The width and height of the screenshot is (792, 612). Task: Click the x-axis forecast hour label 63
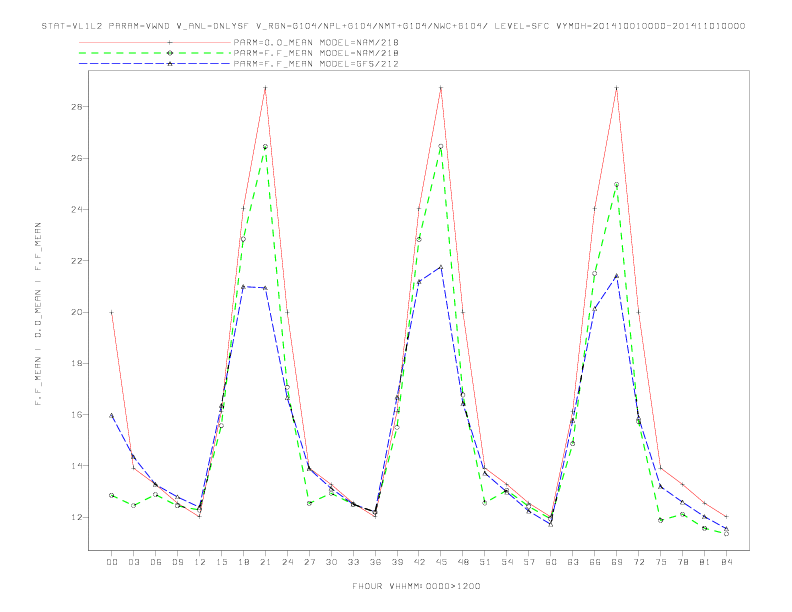coord(573,562)
